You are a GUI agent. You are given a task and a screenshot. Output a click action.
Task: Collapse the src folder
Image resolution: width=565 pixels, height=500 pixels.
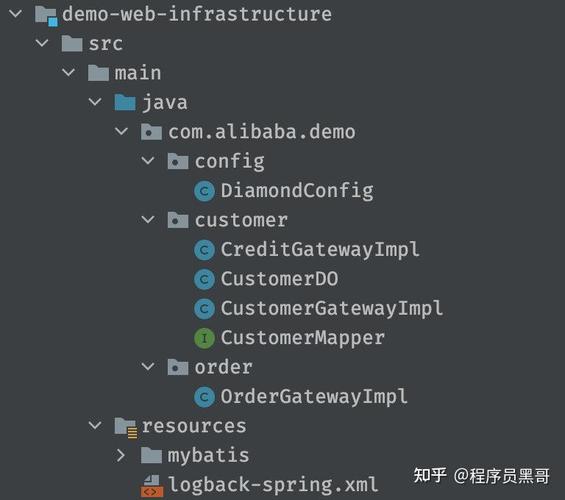tap(42, 43)
